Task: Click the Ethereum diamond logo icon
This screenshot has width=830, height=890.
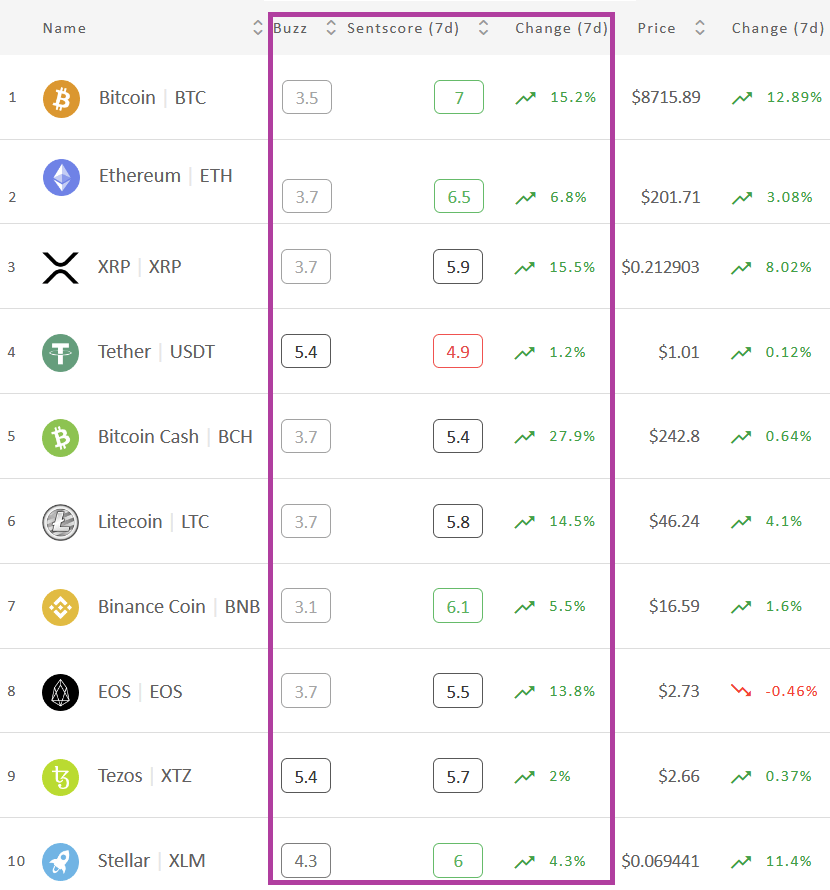Action: [x=61, y=178]
